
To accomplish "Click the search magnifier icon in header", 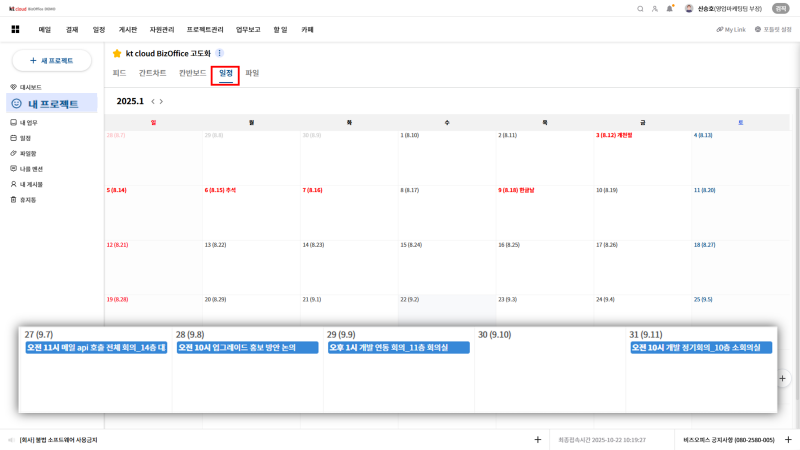I will 641,8.
